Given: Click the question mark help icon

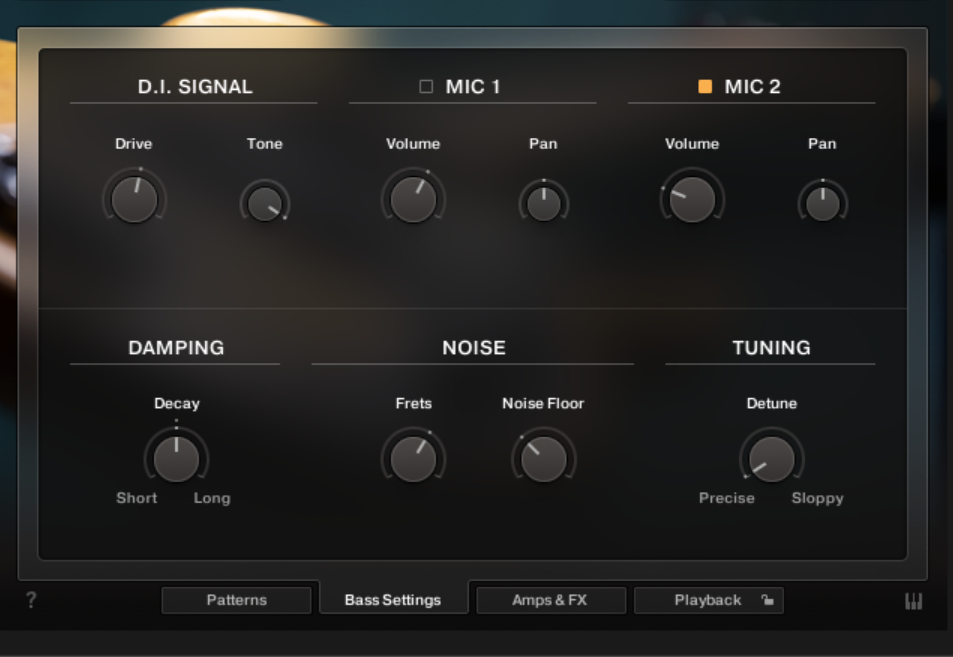Looking at the screenshot, I should [x=31, y=600].
